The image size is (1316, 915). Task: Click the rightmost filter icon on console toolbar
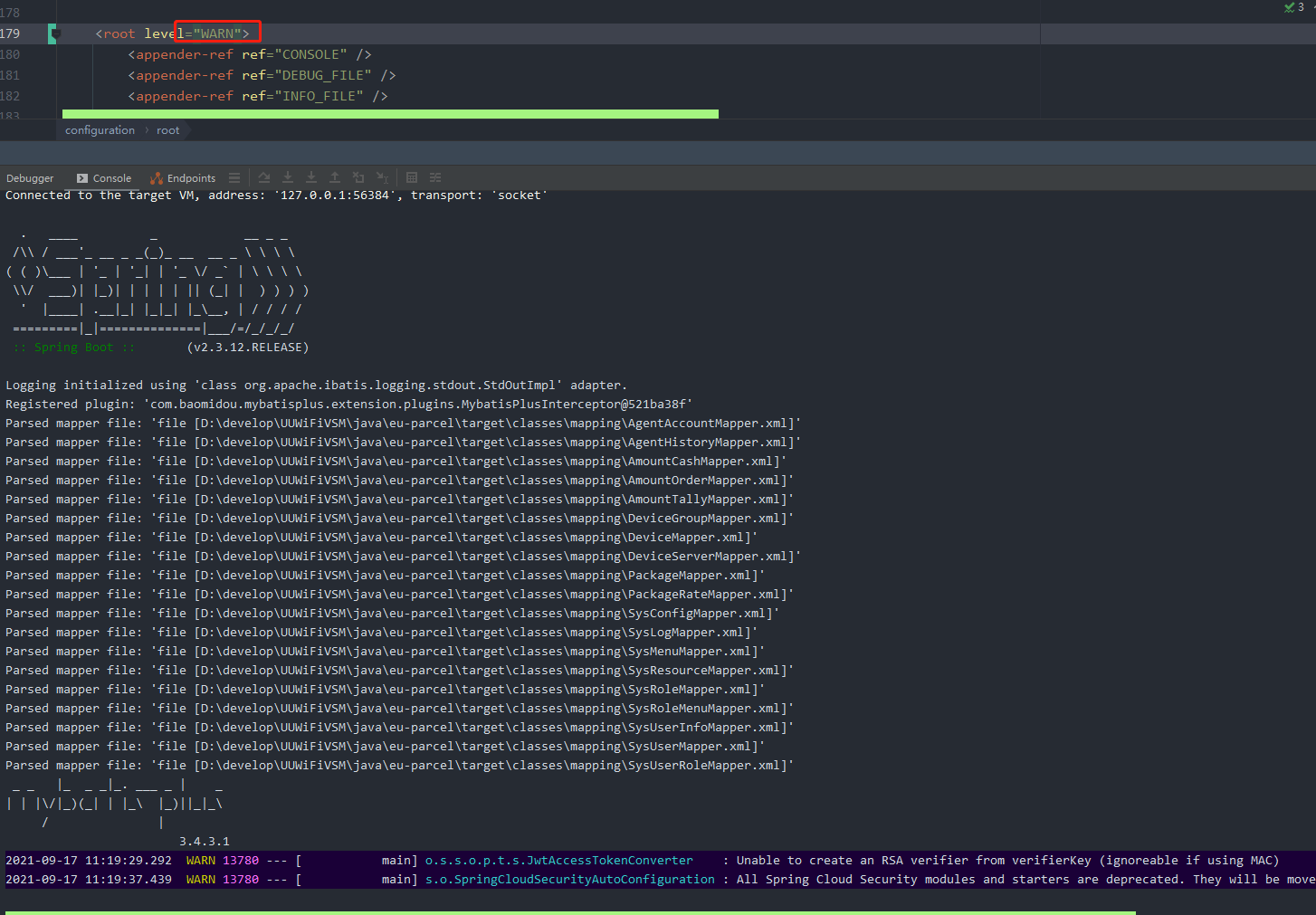[434, 177]
